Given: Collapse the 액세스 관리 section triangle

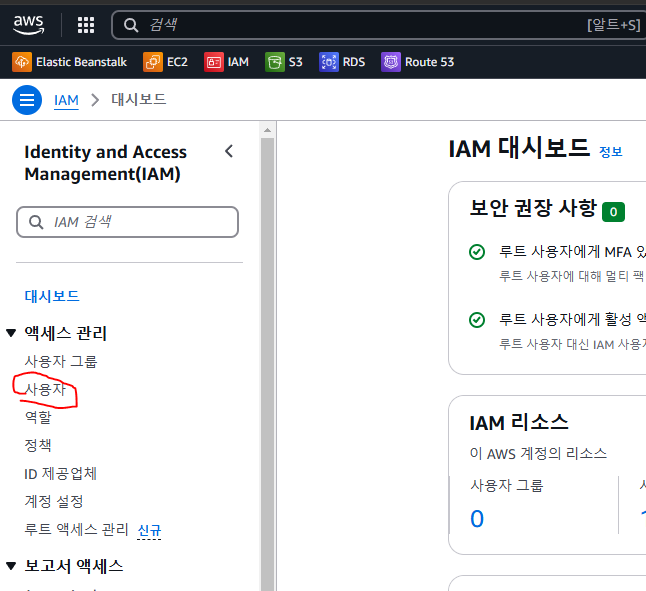Looking at the screenshot, I should pos(11,333).
